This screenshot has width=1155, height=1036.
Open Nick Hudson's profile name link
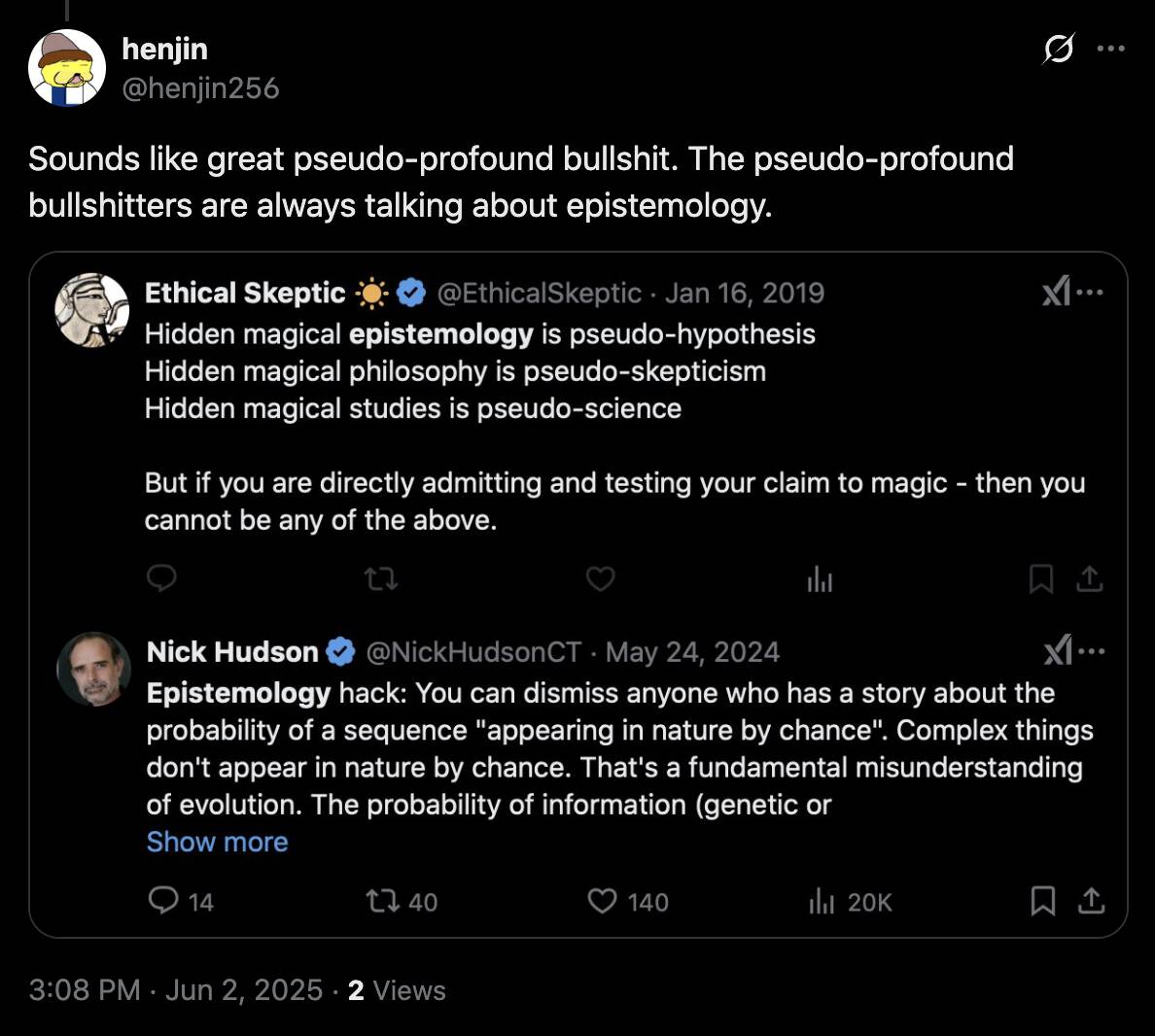[x=232, y=652]
